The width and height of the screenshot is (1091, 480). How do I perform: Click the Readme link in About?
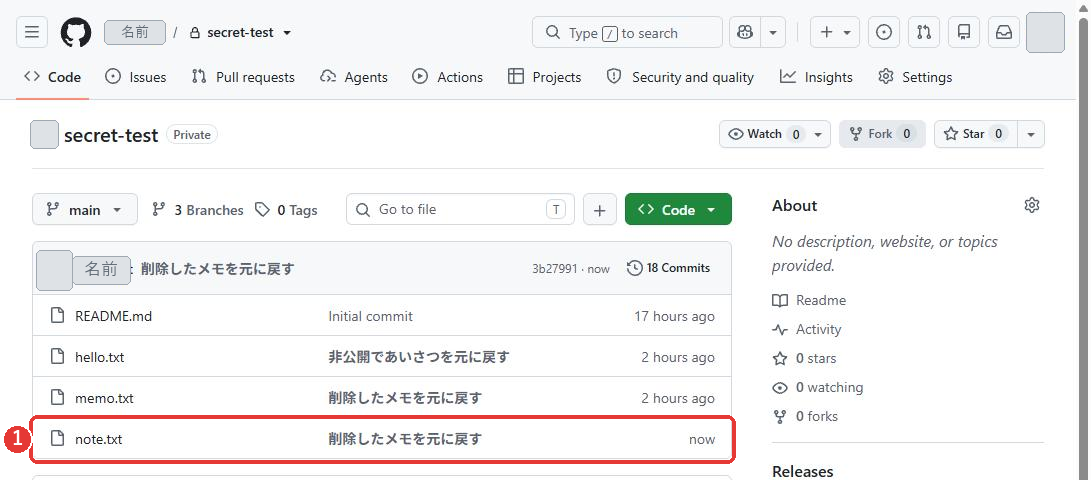809,301
